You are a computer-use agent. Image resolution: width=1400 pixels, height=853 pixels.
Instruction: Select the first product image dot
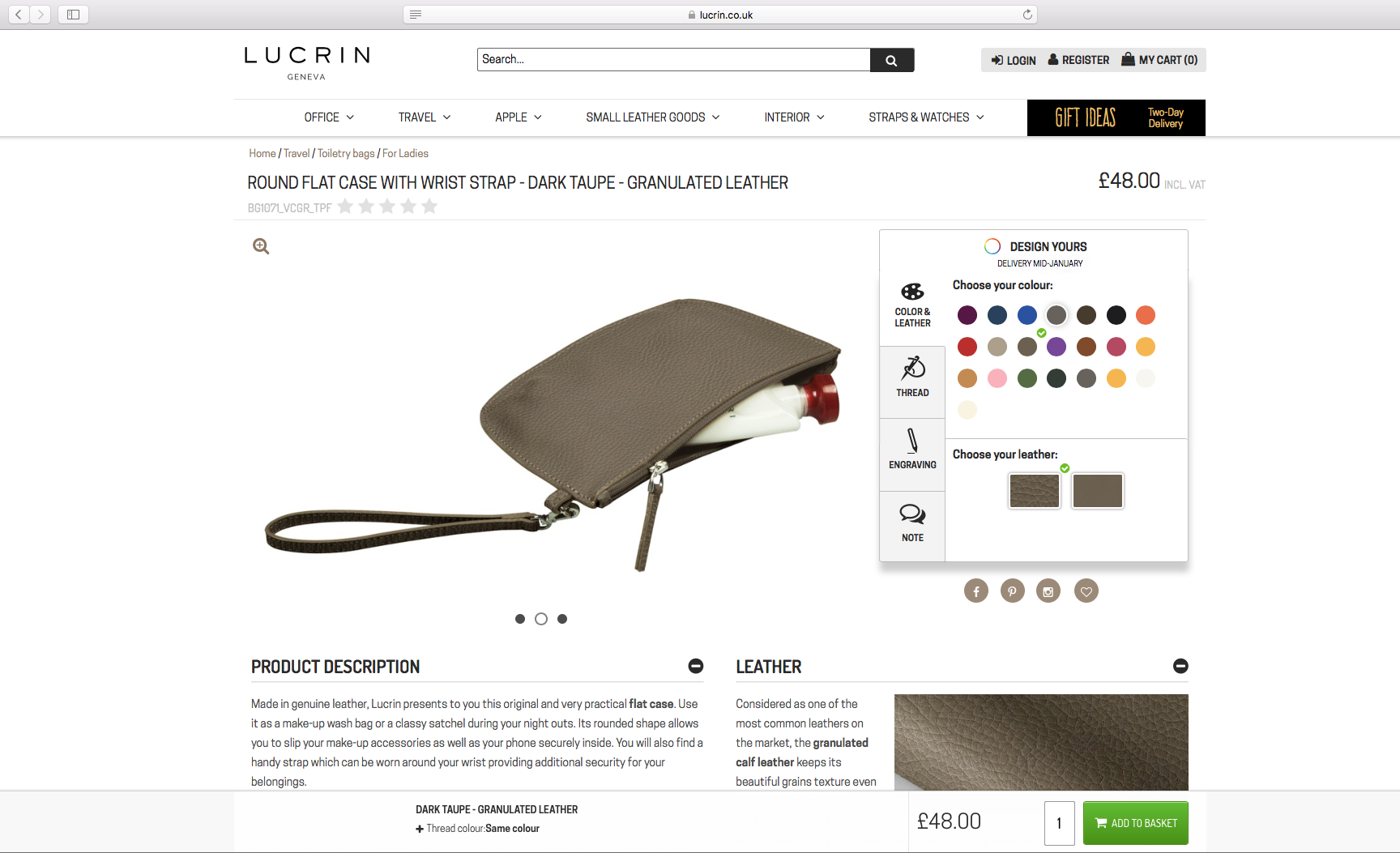coord(520,619)
